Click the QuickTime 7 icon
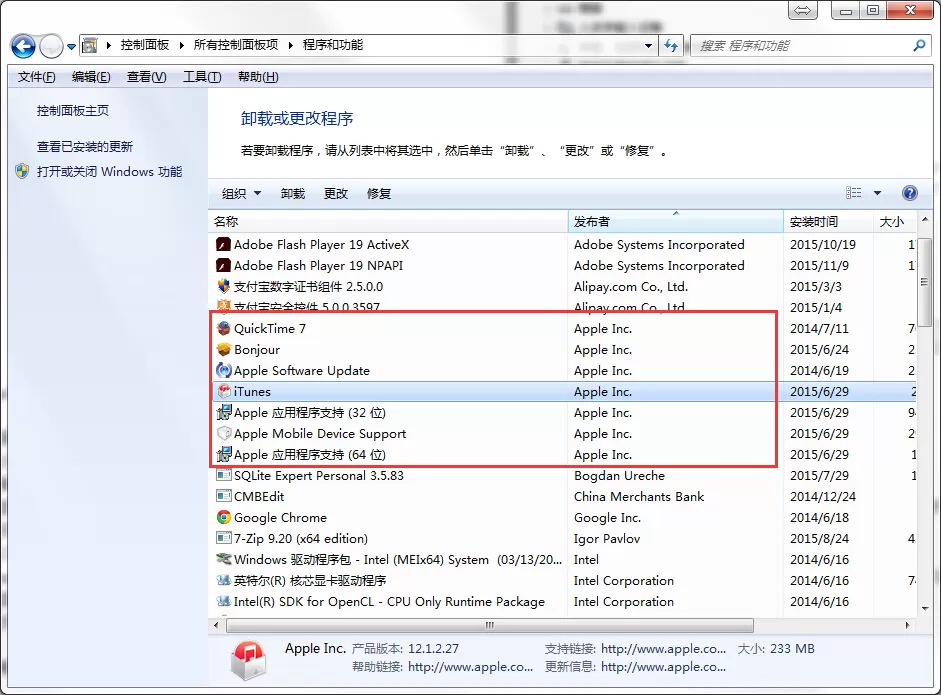The height and width of the screenshot is (695, 941). 223,328
